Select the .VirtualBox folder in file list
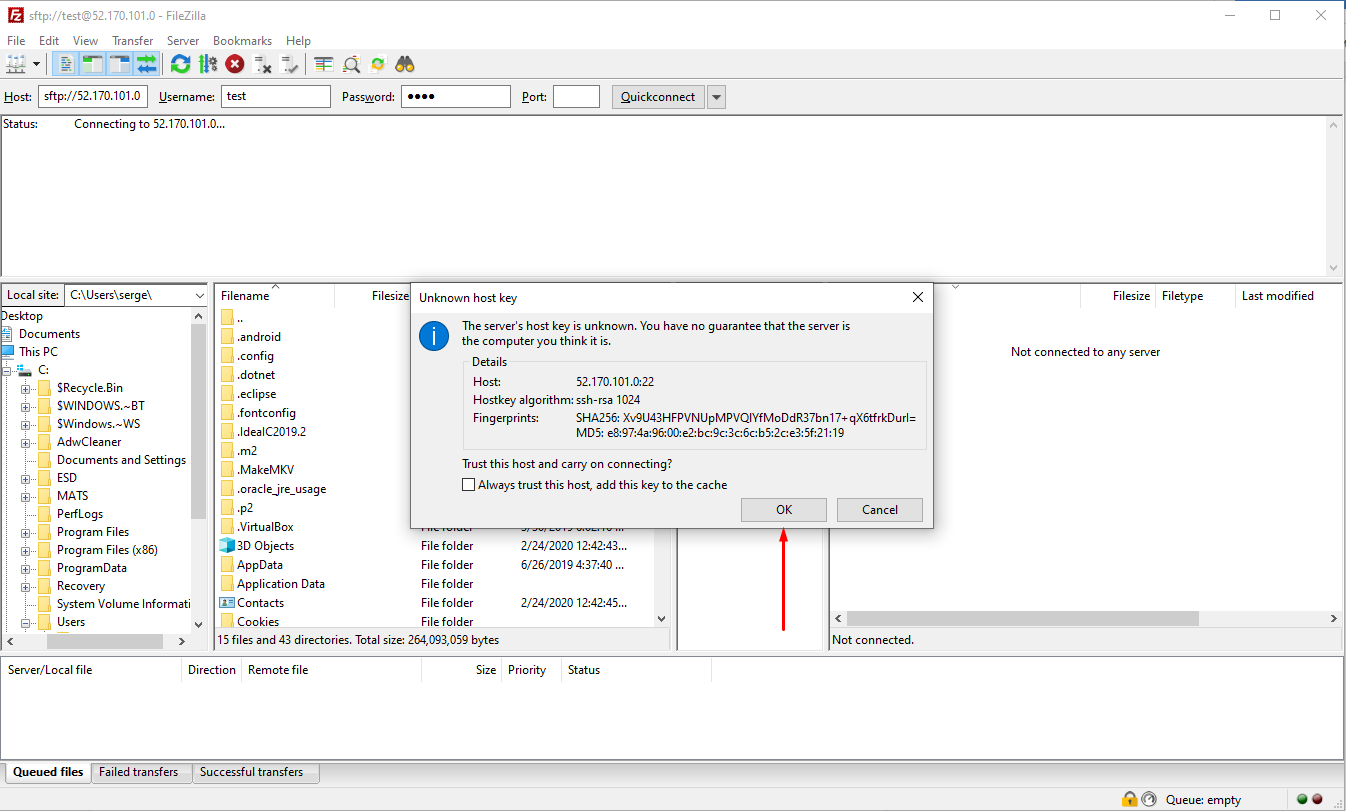This screenshot has width=1346, height=811. pyautogui.click(x=265, y=527)
